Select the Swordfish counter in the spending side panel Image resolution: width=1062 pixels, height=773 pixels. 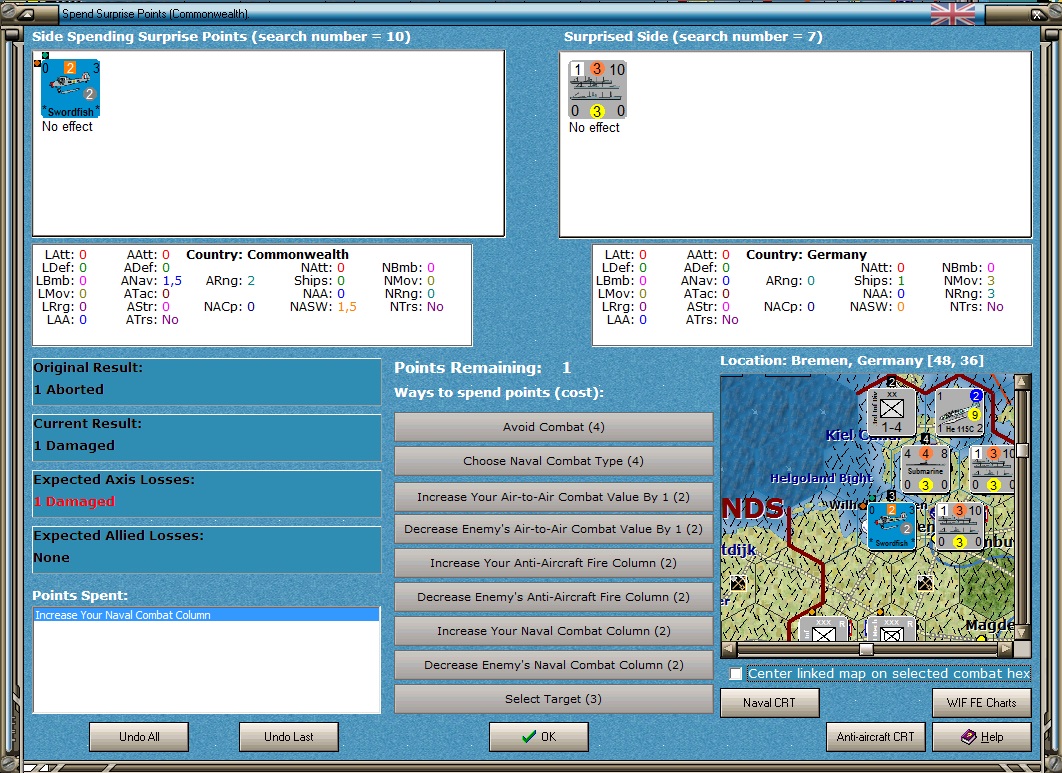(70, 89)
